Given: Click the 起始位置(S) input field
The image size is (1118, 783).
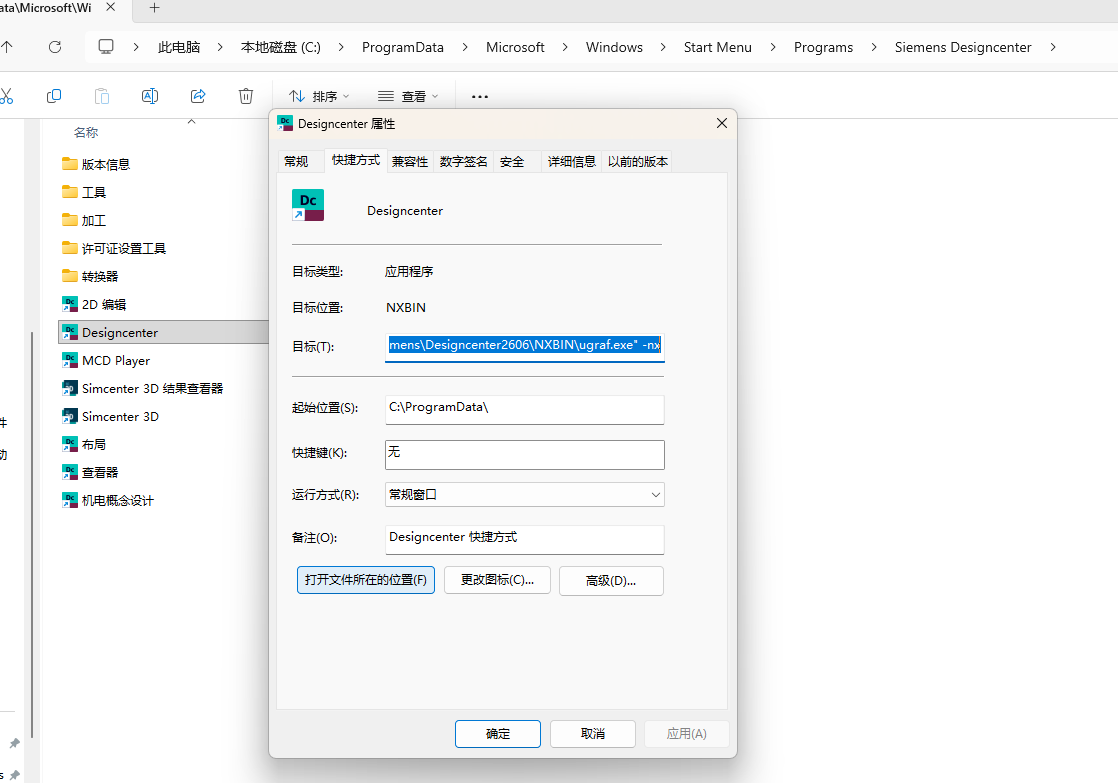Looking at the screenshot, I should [525, 409].
